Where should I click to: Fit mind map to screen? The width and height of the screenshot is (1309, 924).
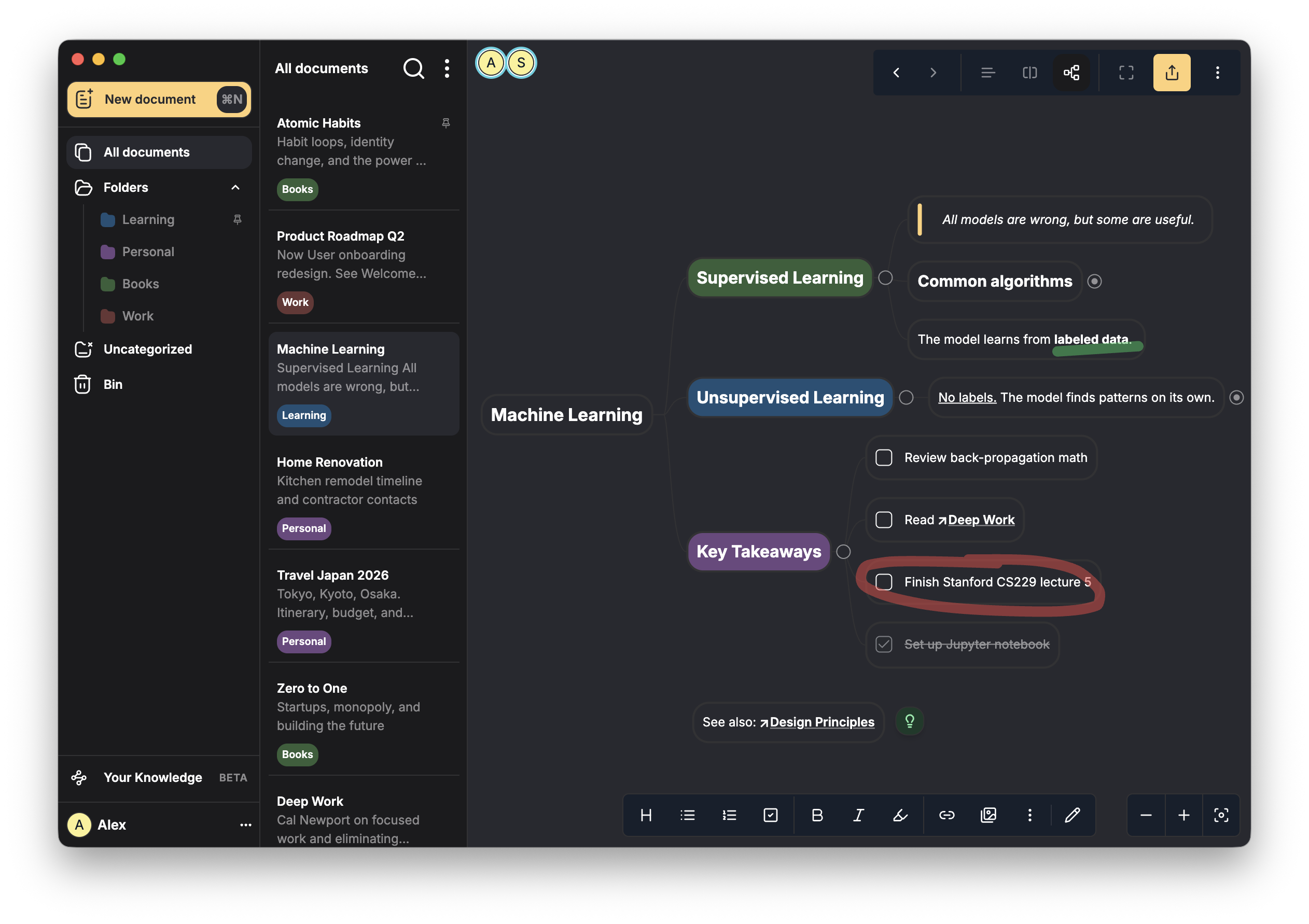1221,815
